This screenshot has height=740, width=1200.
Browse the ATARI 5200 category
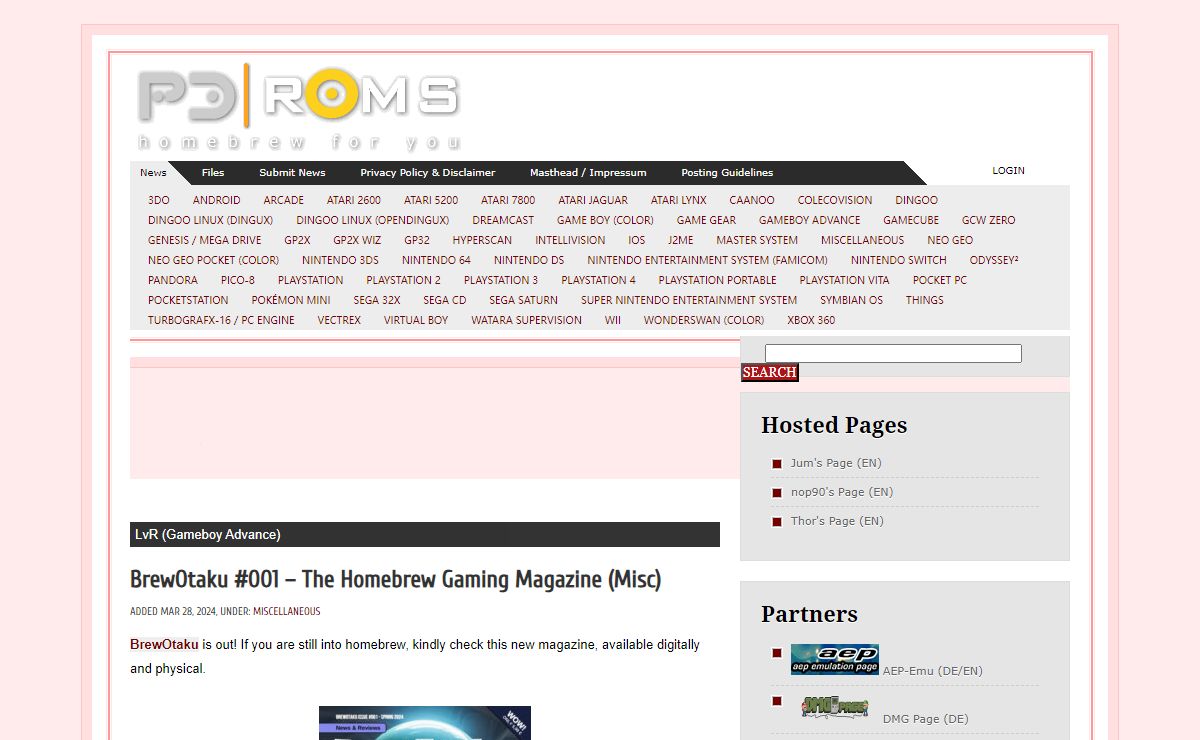(431, 200)
